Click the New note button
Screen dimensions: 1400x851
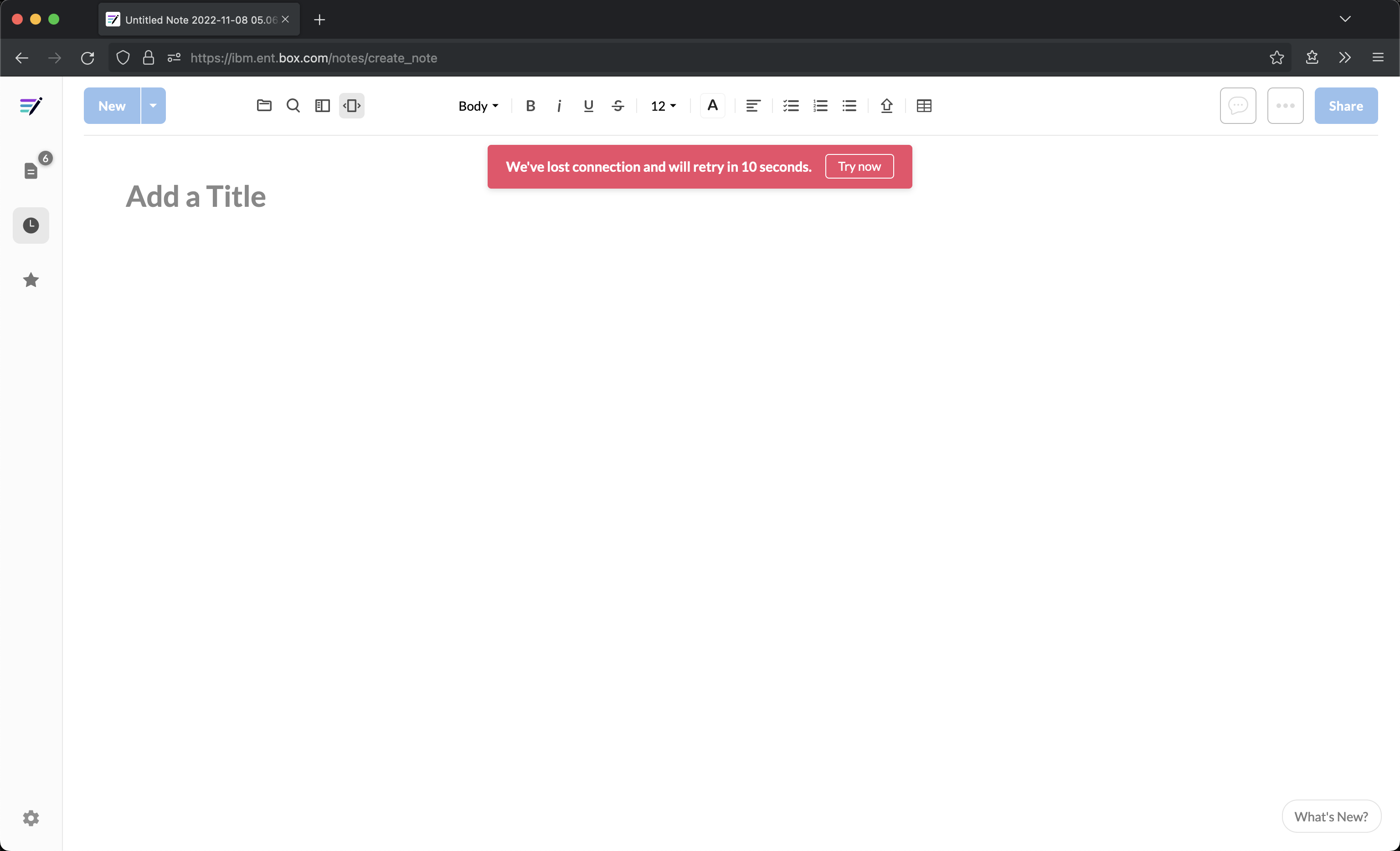112,106
